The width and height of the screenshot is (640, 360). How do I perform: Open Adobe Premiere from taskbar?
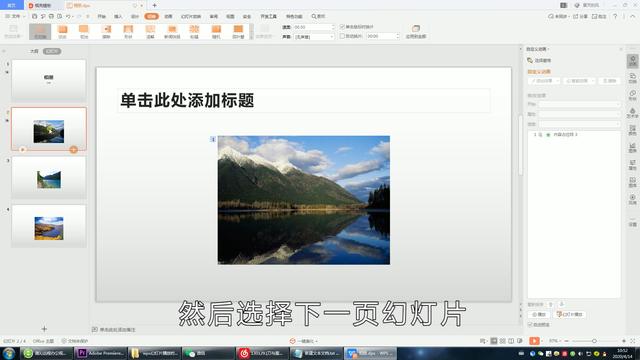click(x=100, y=353)
